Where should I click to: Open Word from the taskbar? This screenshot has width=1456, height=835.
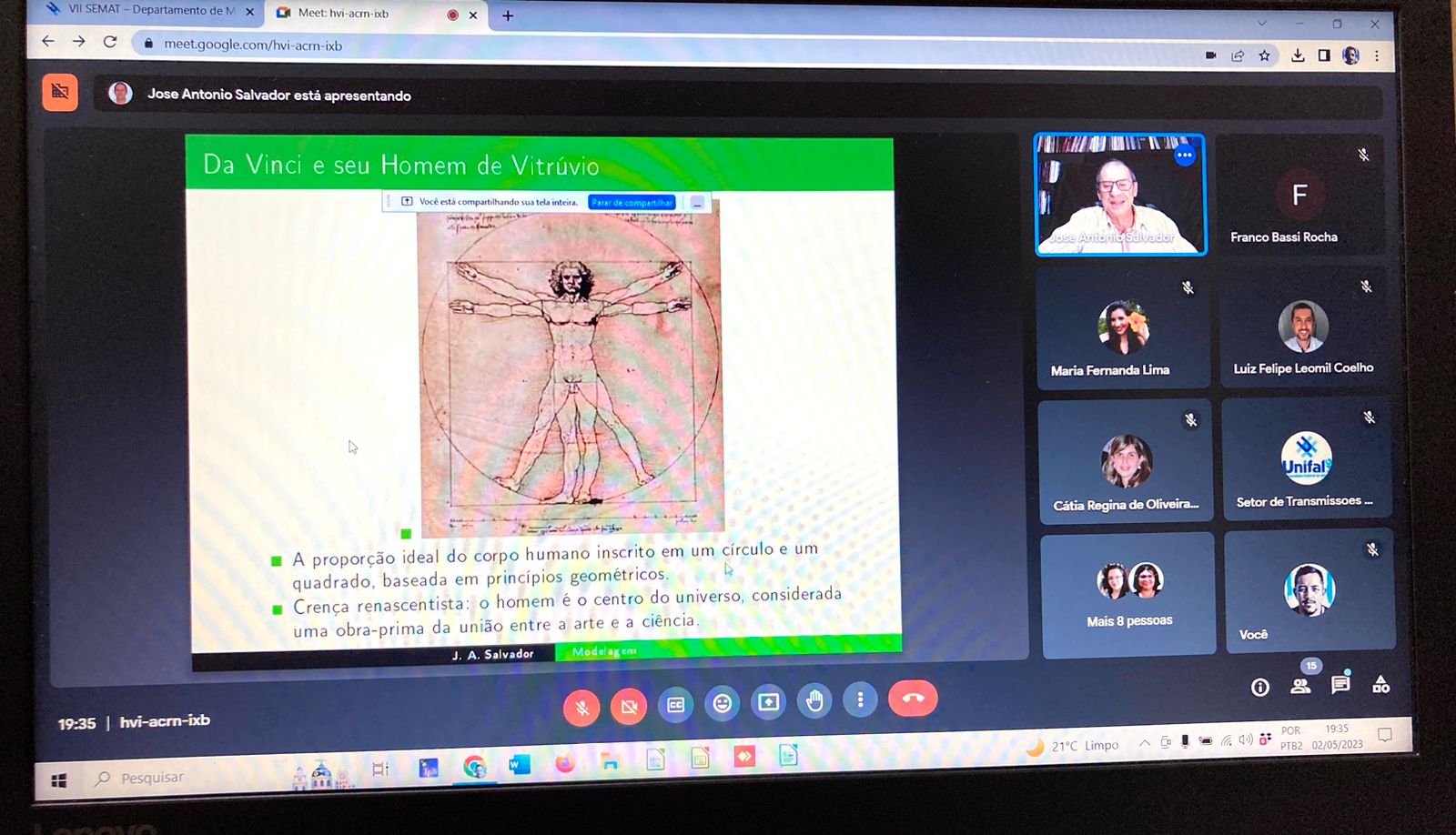pyautogui.click(x=519, y=764)
